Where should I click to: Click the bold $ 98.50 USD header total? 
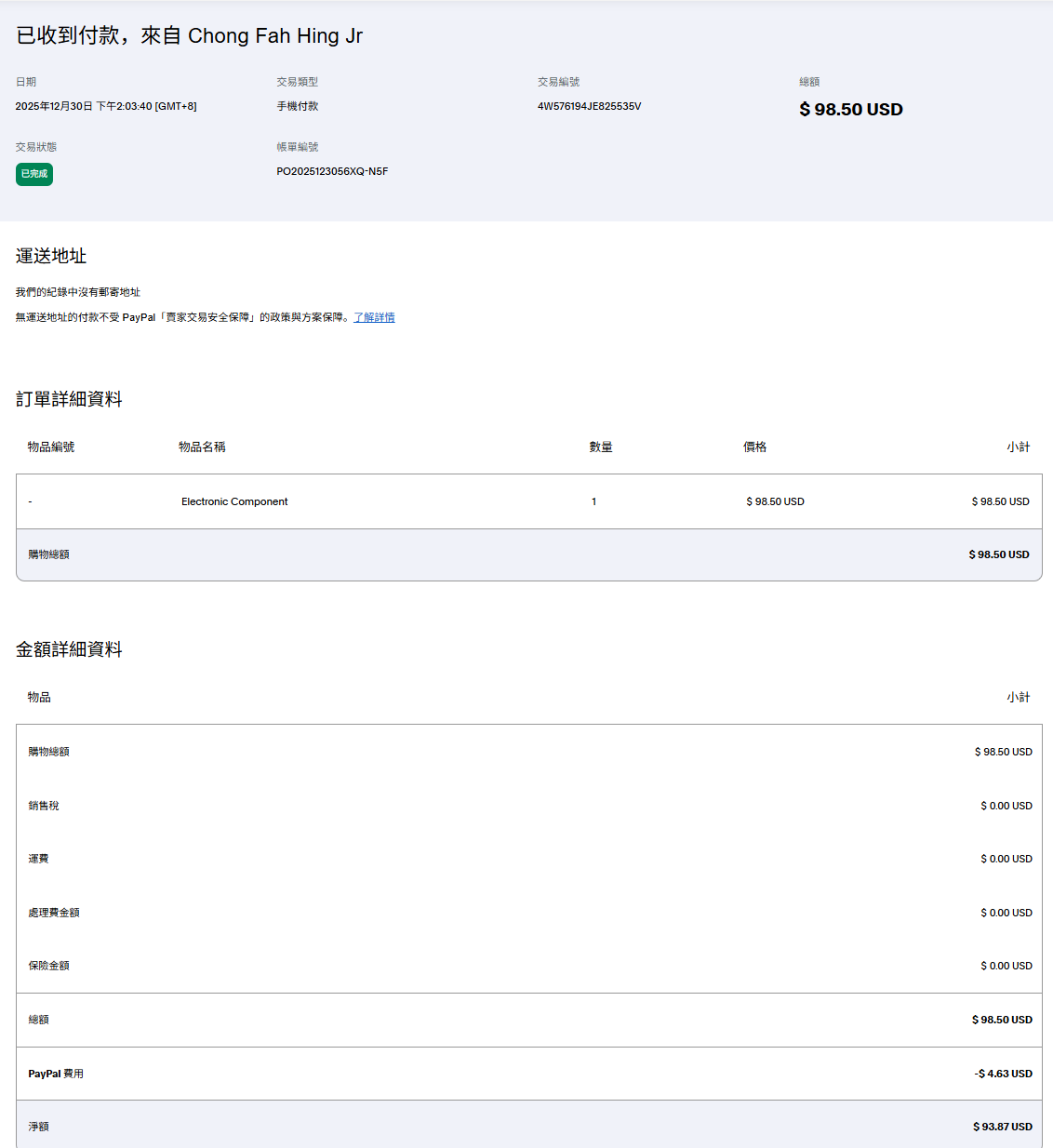850,110
